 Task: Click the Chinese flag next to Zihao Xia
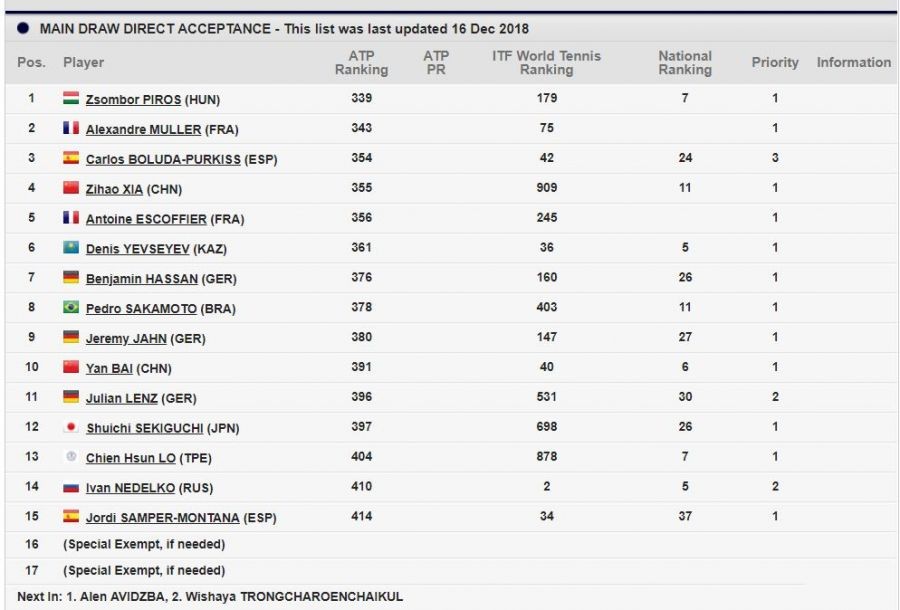pyautogui.click(x=71, y=187)
